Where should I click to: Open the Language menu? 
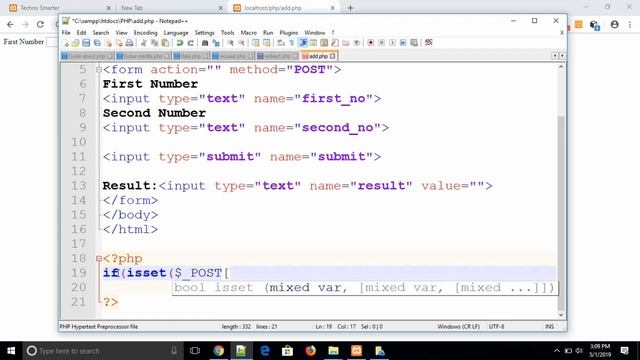click(x=176, y=33)
